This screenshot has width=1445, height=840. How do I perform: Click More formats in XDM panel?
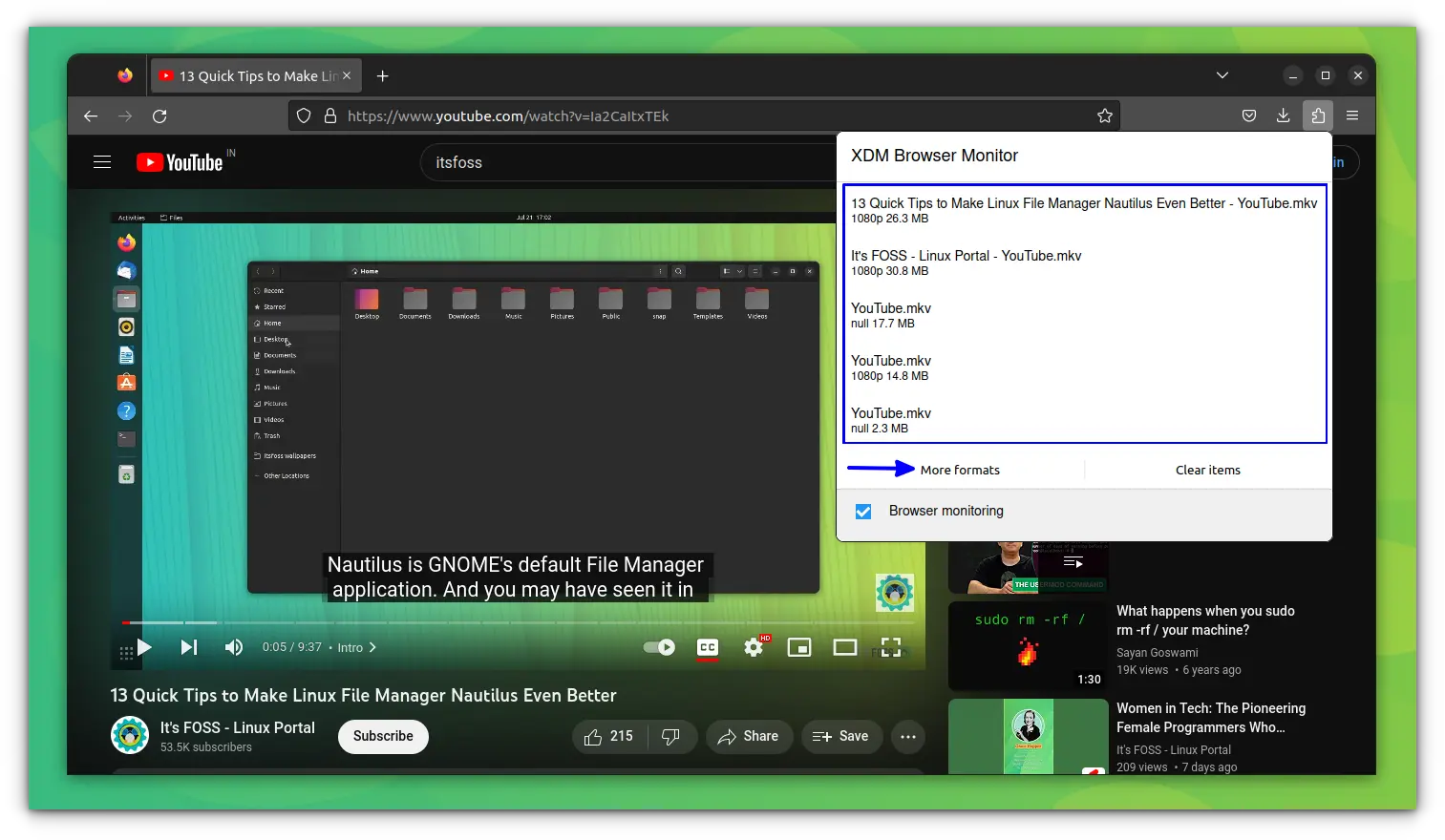point(960,470)
